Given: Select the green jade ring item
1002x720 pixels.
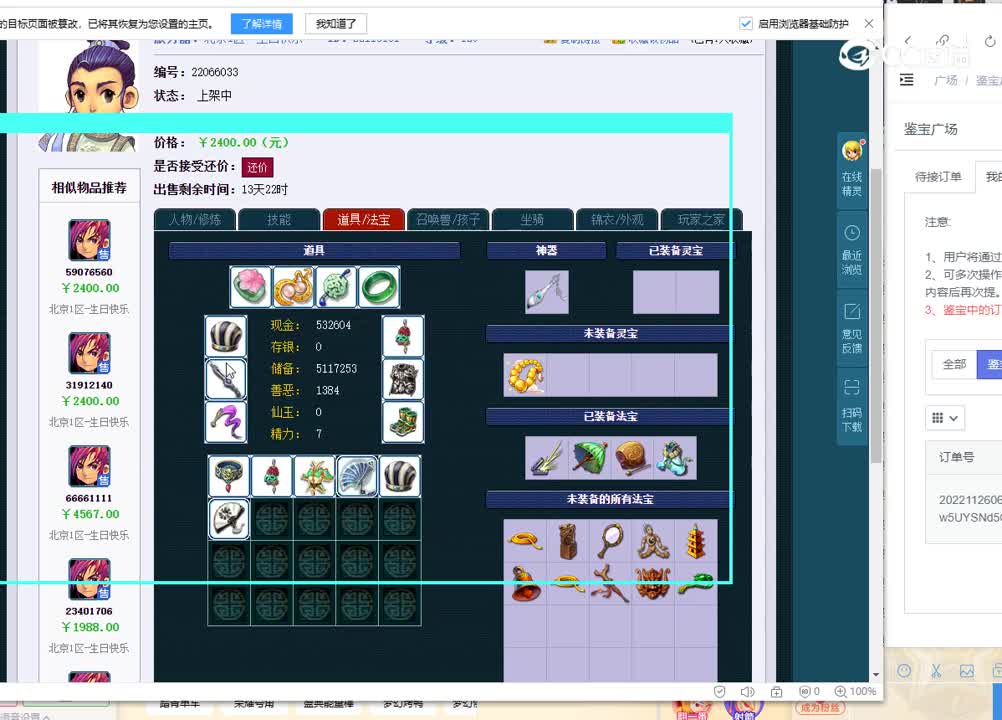Looking at the screenshot, I should tap(379, 287).
